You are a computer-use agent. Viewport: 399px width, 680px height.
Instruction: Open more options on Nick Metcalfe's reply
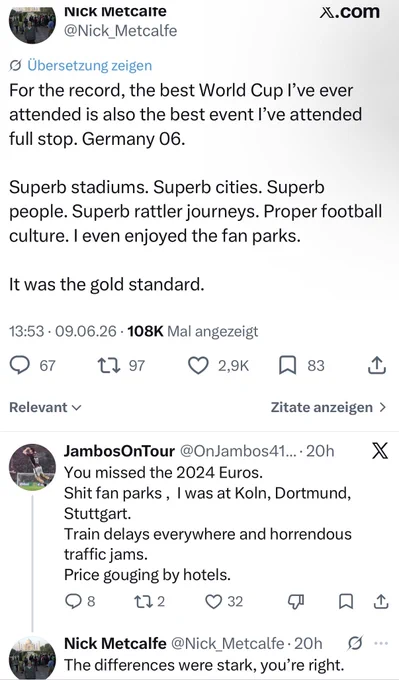pyautogui.click(x=381, y=643)
